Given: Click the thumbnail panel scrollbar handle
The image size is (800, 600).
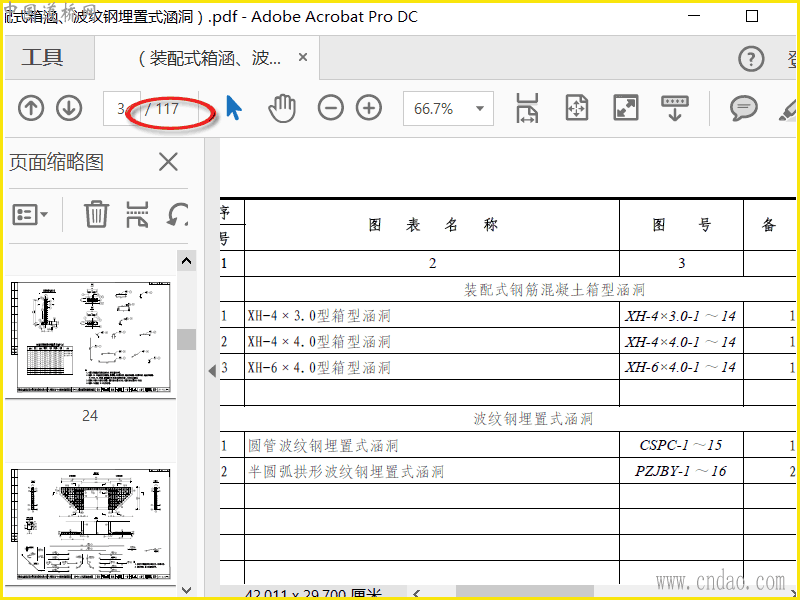Looking at the screenshot, I should (x=186, y=339).
